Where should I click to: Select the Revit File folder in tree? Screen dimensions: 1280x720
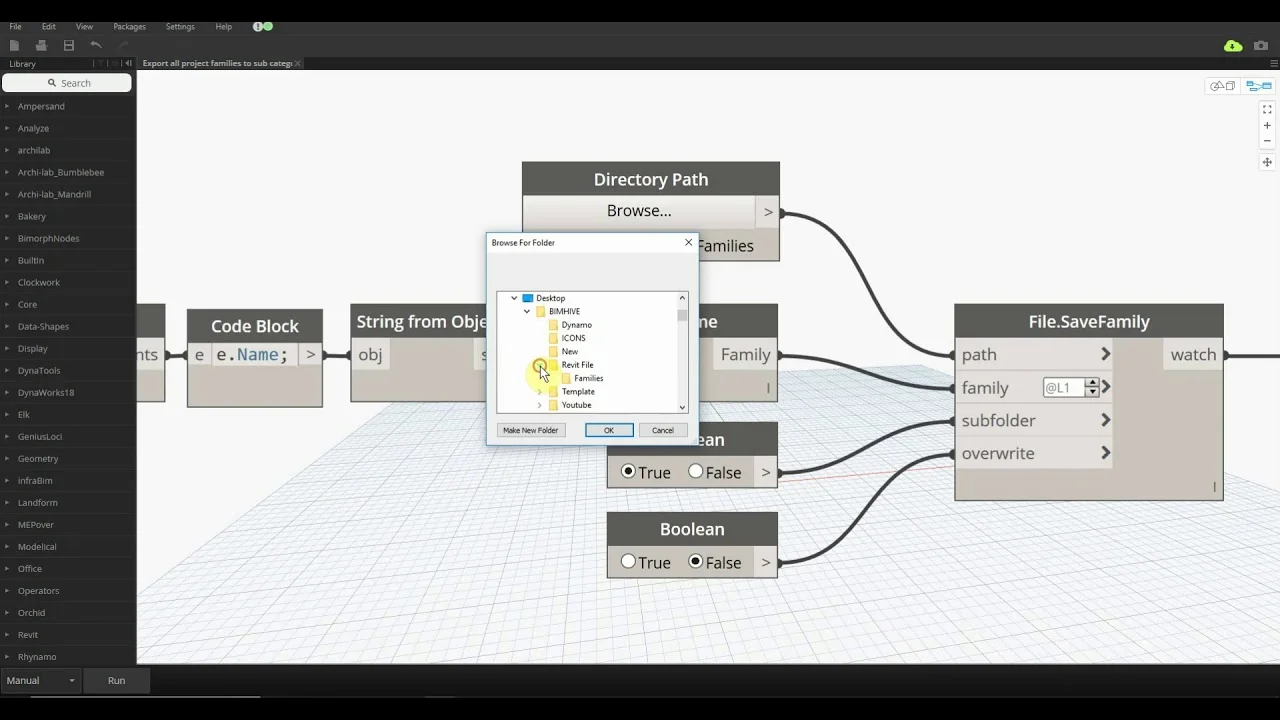pos(577,365)
